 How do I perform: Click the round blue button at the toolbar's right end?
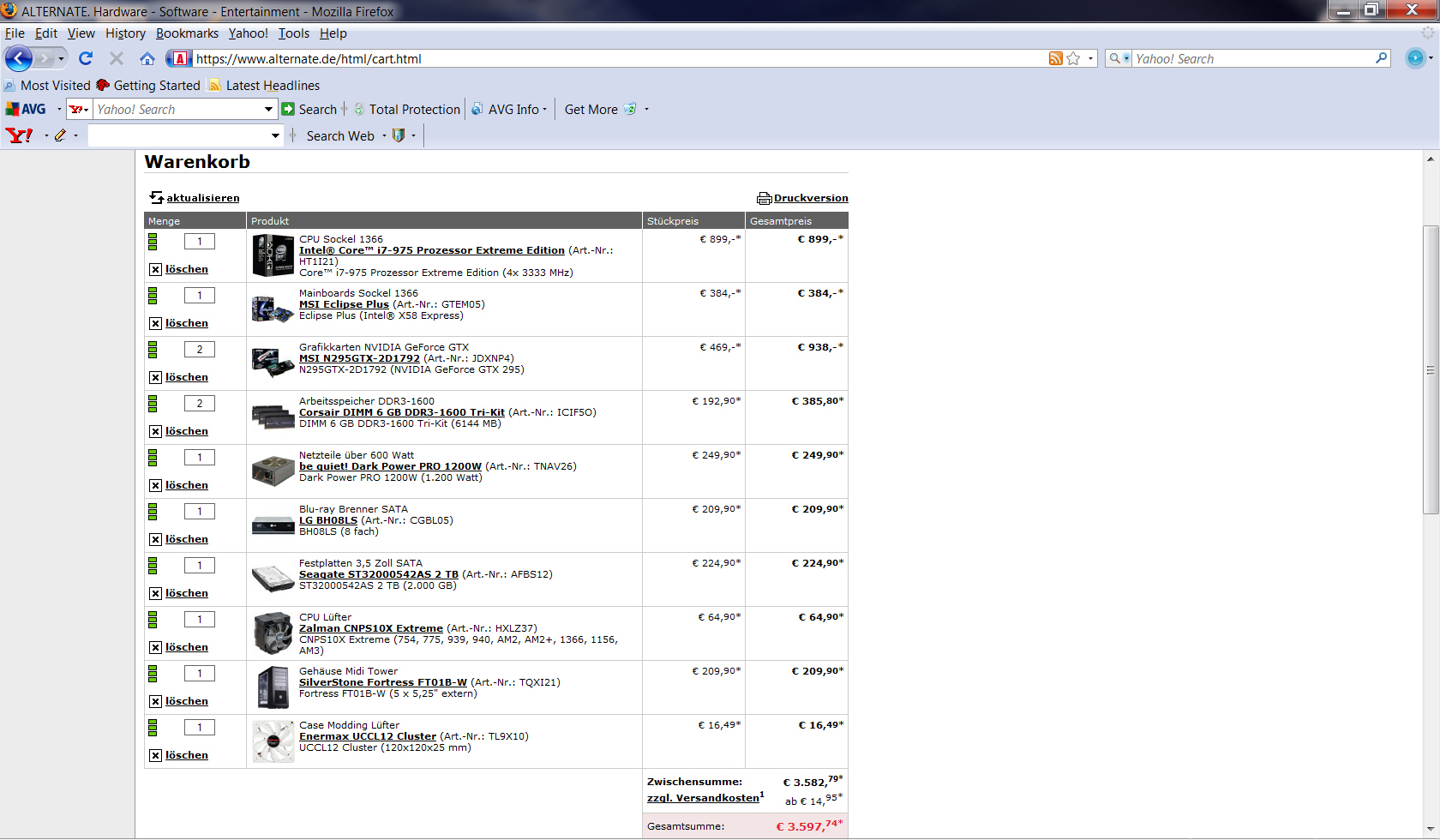pos(1415,58)
